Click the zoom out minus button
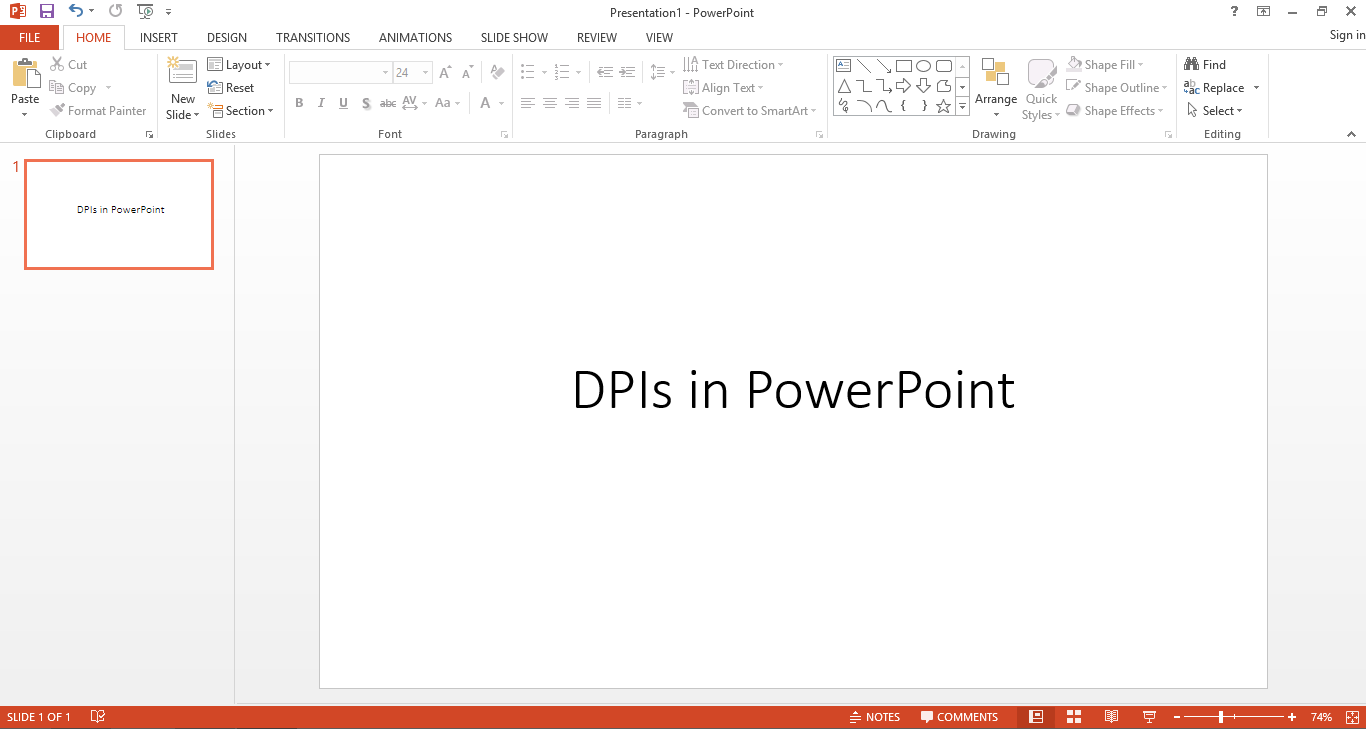 point(1177,717)
